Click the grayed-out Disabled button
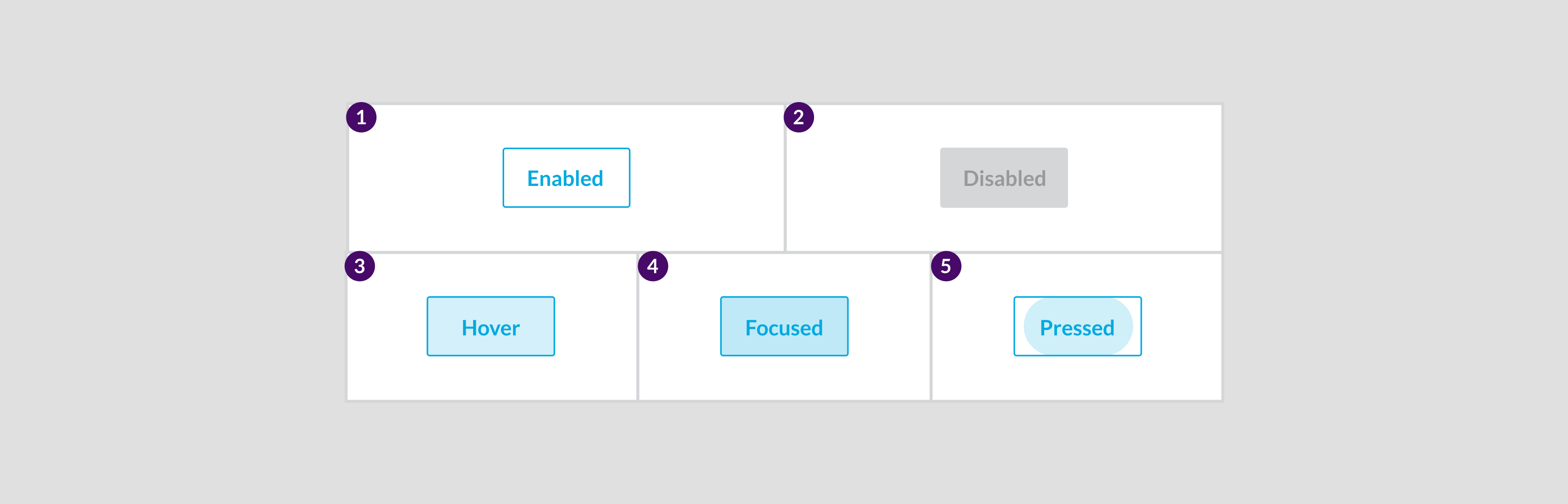Viewport: 1568px width, 504px height. tap(1004, 178)
